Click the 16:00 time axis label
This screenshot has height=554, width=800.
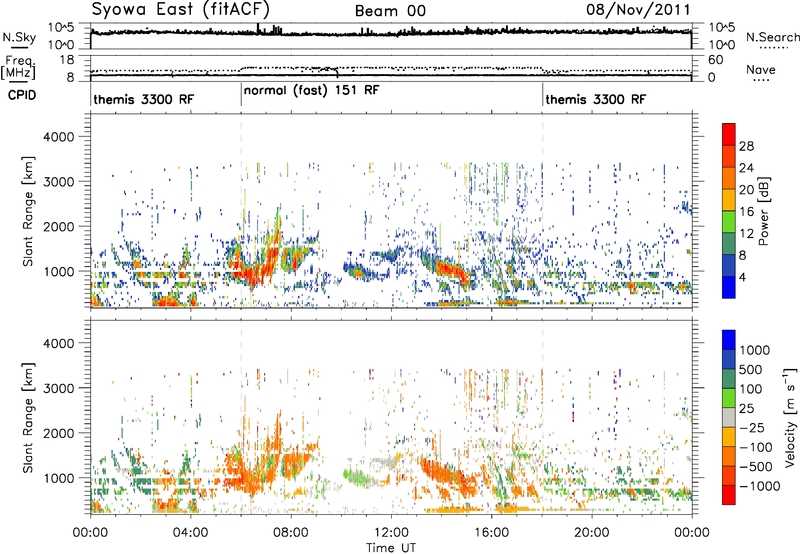[491, 533]
